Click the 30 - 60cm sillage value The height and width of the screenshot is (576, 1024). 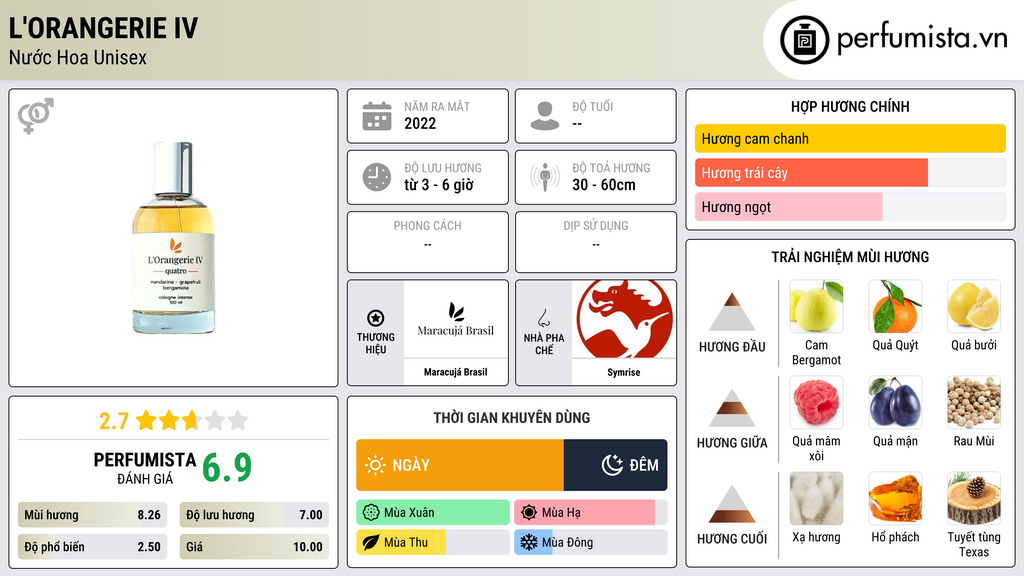[x=604, y=185]
